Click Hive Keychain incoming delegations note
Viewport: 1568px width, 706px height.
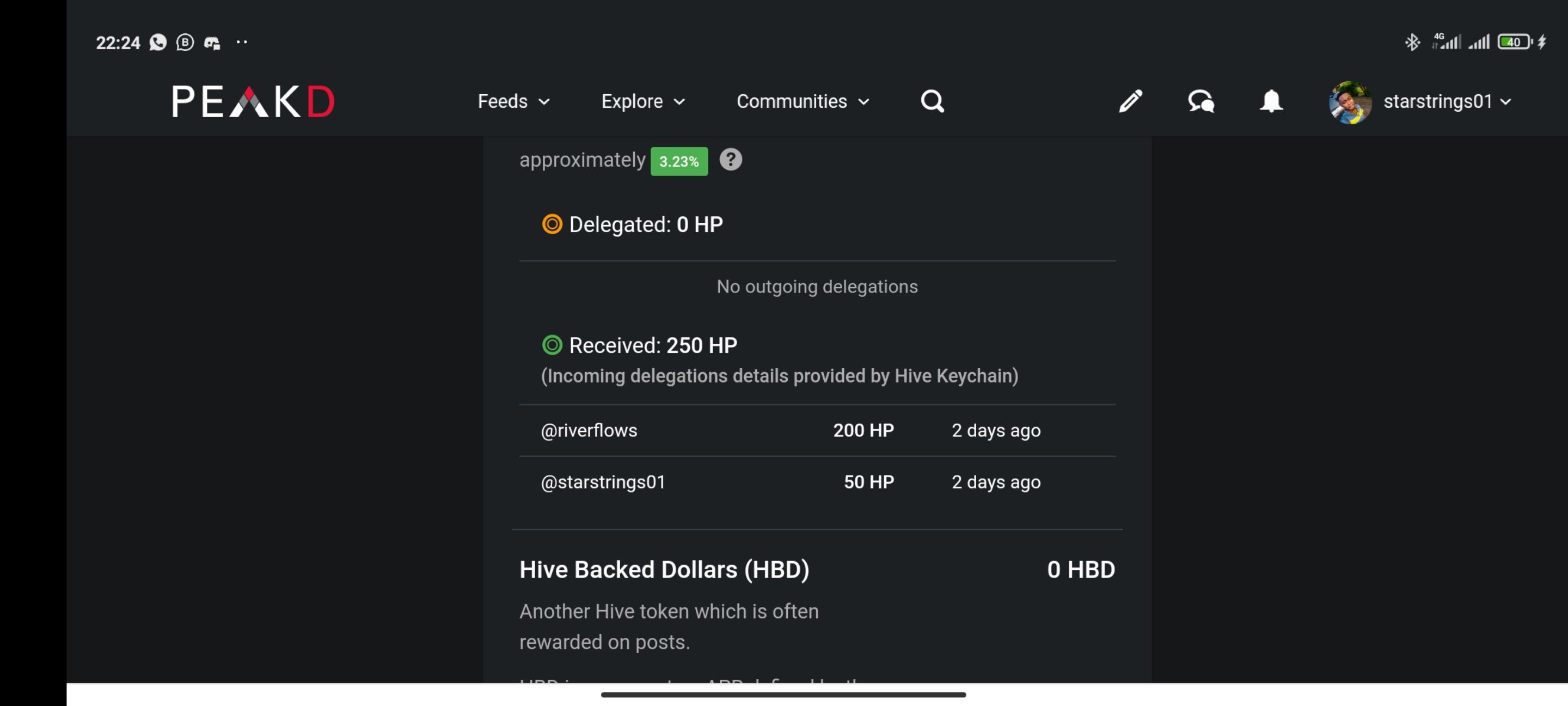click(x=779, y=376)
